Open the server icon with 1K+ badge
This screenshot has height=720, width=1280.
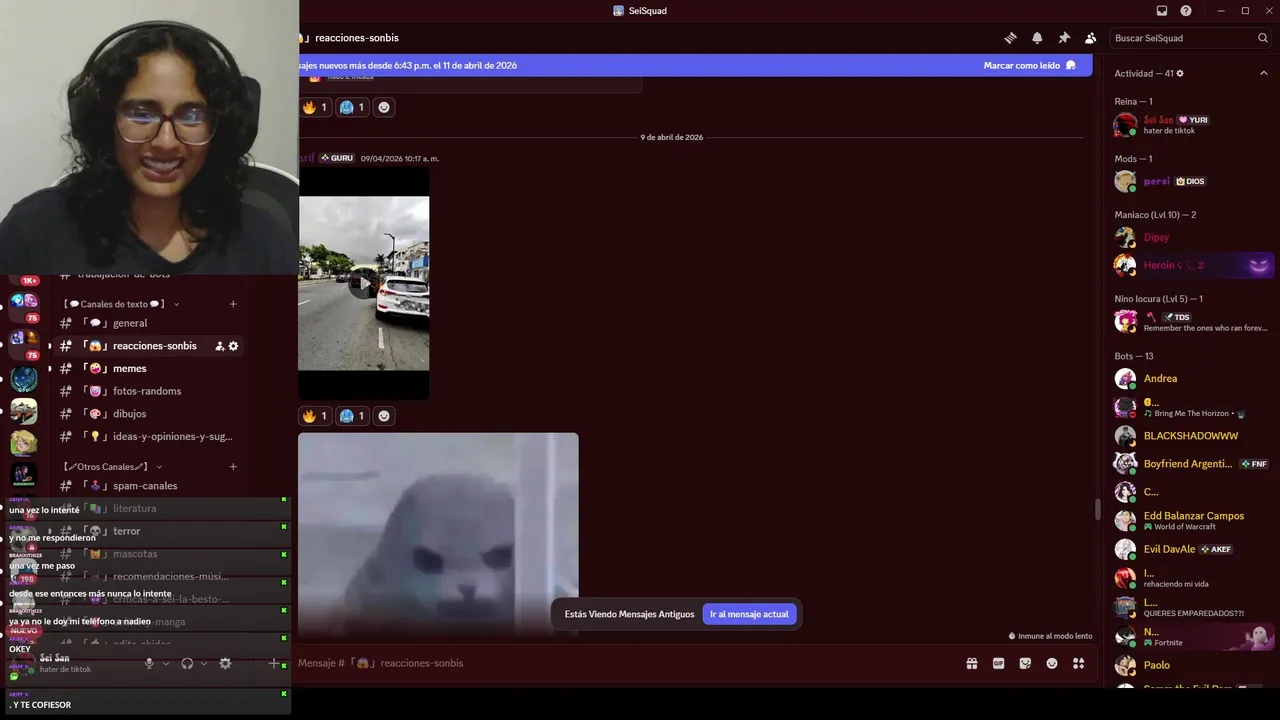point(25,277)
